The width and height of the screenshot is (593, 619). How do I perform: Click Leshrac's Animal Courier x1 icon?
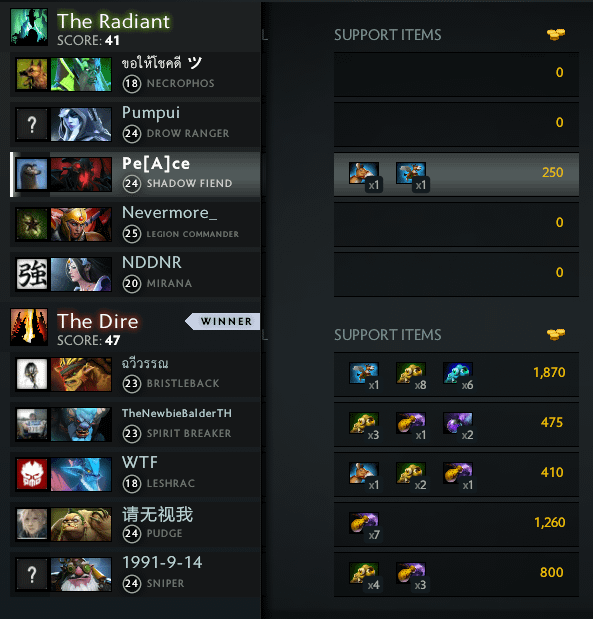tap(364, 473)
